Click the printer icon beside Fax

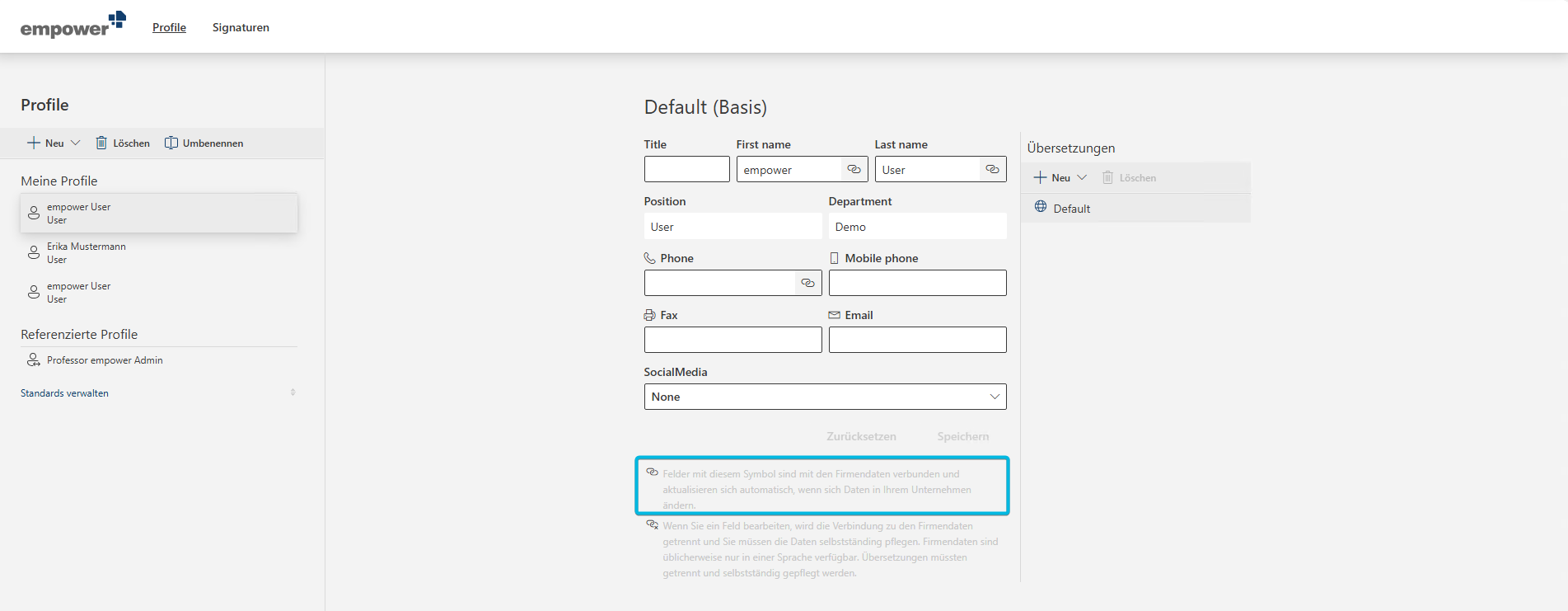click(650, 315)
